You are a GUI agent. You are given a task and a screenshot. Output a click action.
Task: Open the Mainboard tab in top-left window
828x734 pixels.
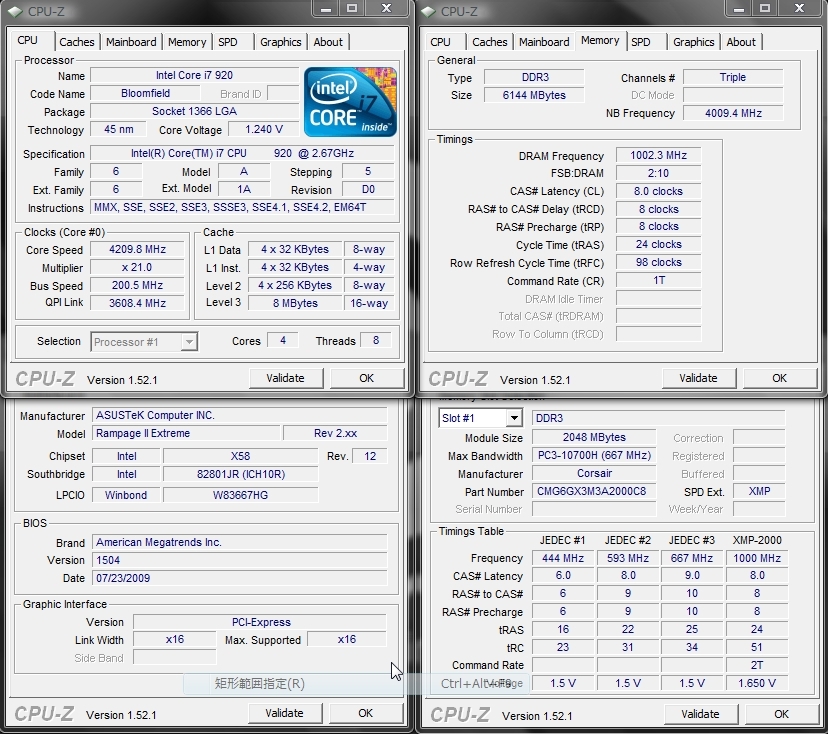pyautogui.click(x=131, y=42)
